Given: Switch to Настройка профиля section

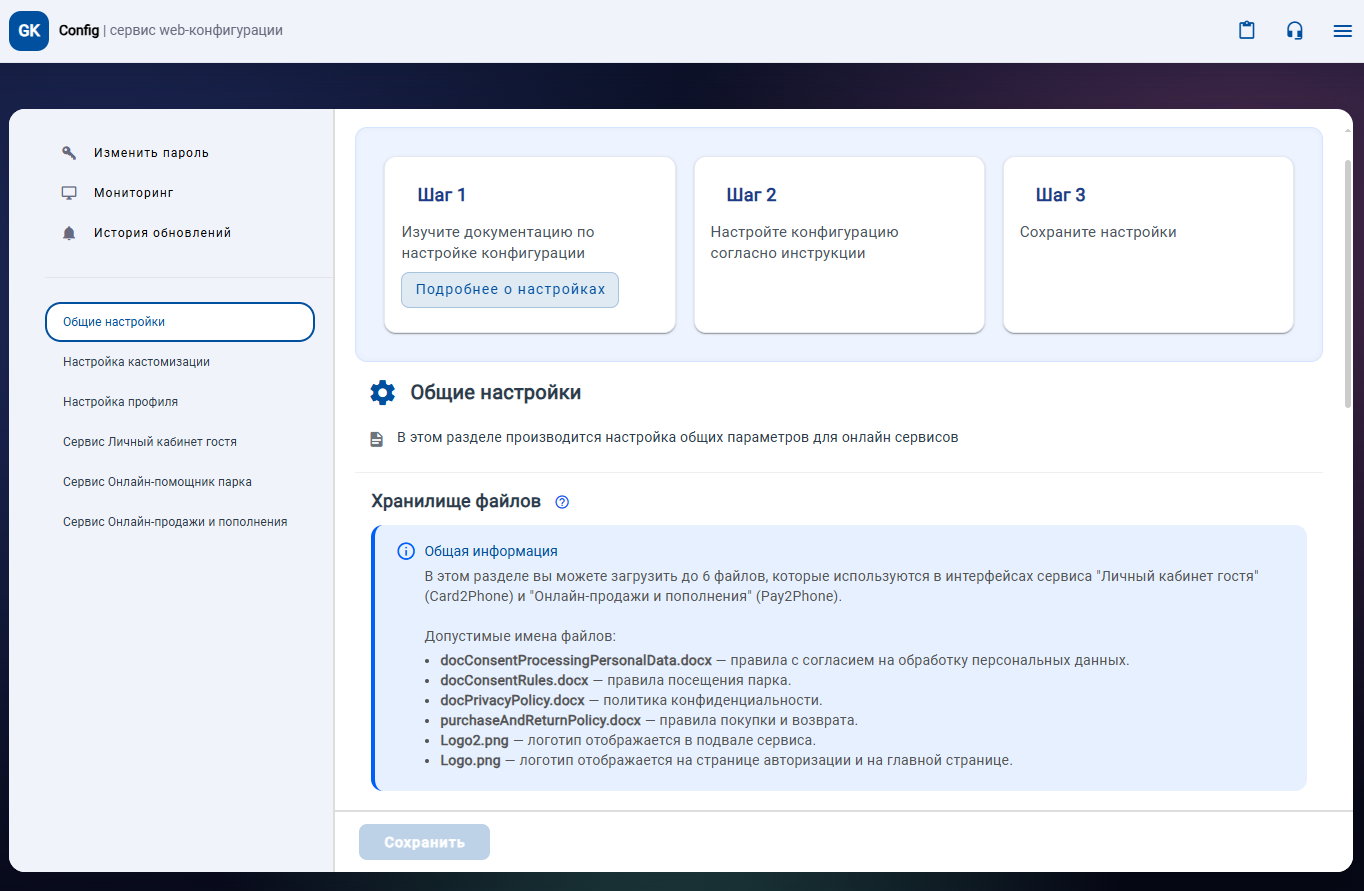Looking at the screenshot, I should pyautogui.click(x=121, y=402).
